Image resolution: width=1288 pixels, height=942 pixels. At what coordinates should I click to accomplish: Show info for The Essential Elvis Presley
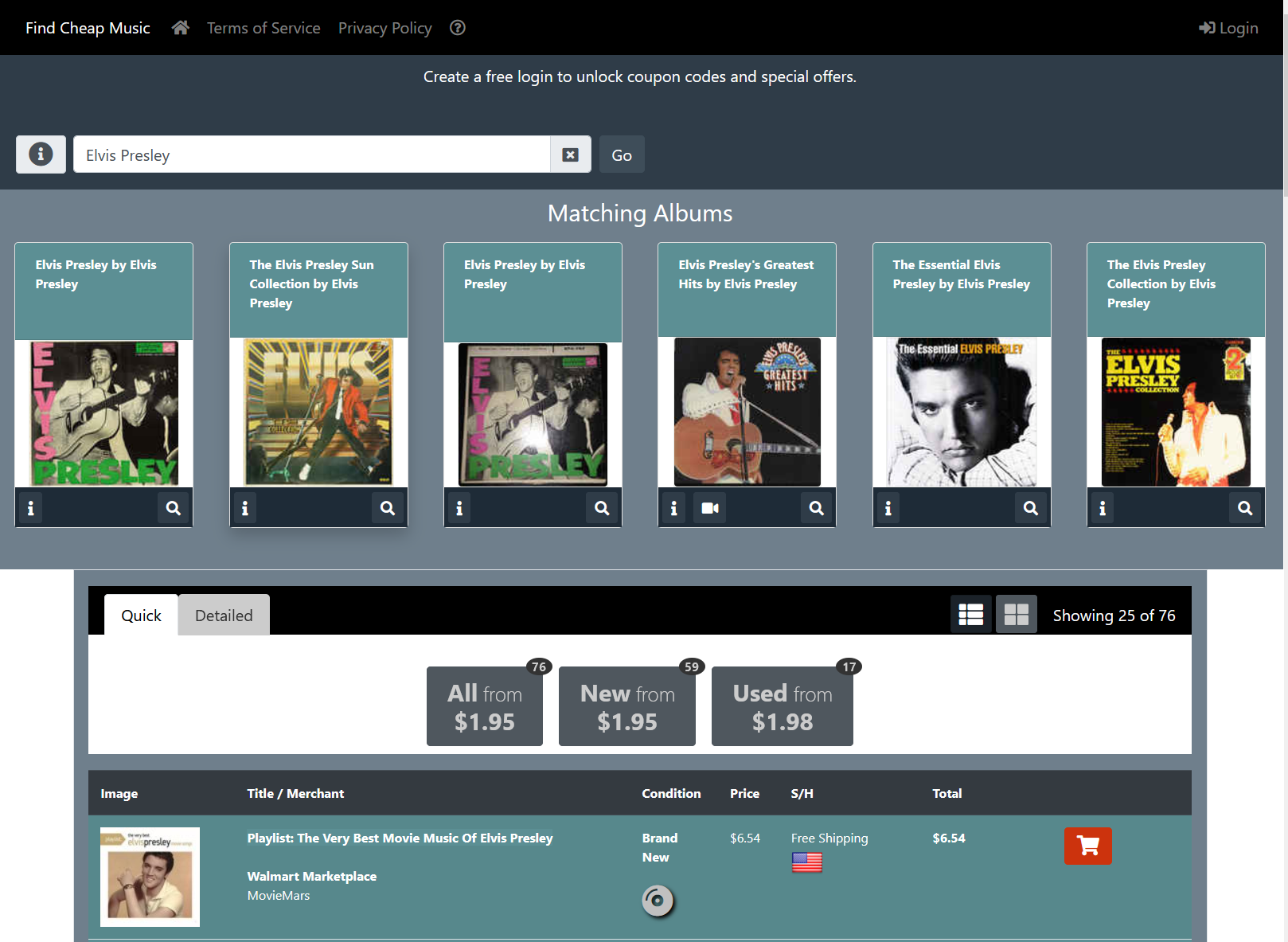tap(888, 508)
